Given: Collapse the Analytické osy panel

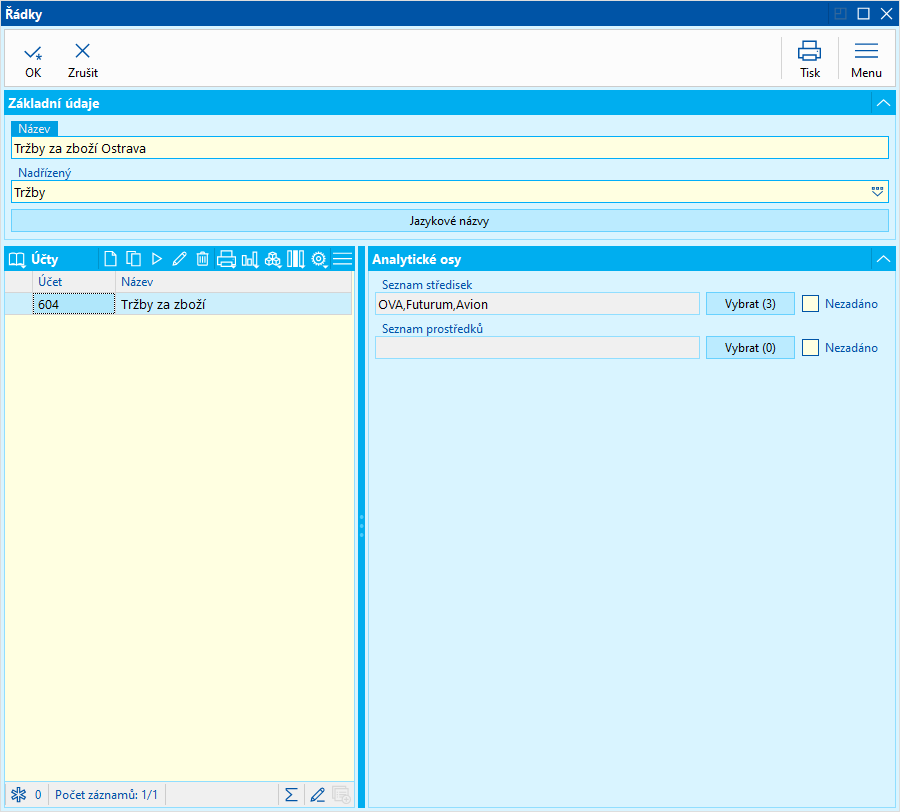Looking at the screenshot, I should tap(882, 259).
